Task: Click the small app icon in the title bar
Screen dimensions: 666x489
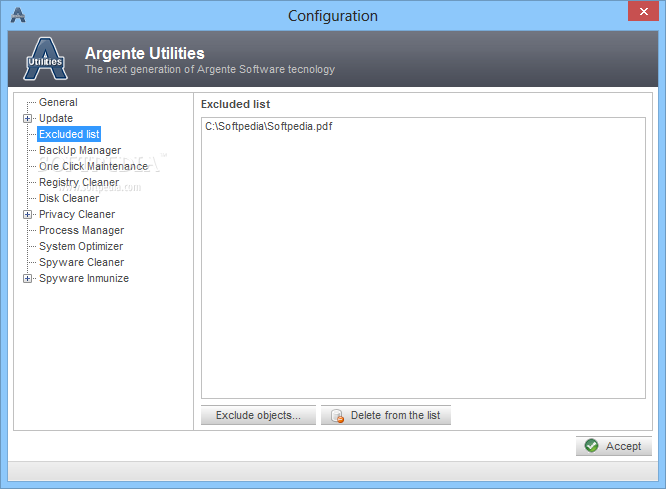Action: tap(18, 15)
